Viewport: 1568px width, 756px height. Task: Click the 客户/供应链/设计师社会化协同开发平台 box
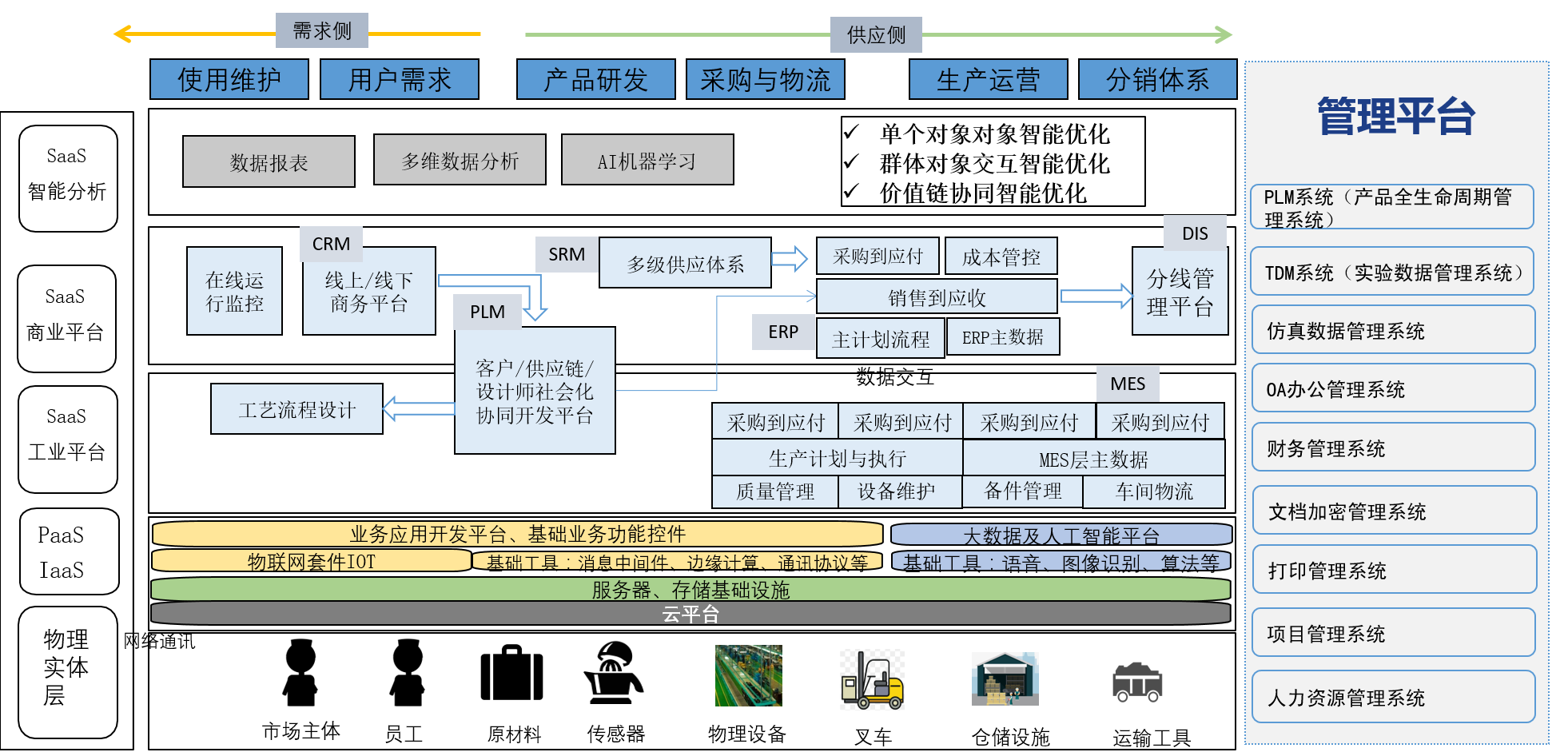535,391
